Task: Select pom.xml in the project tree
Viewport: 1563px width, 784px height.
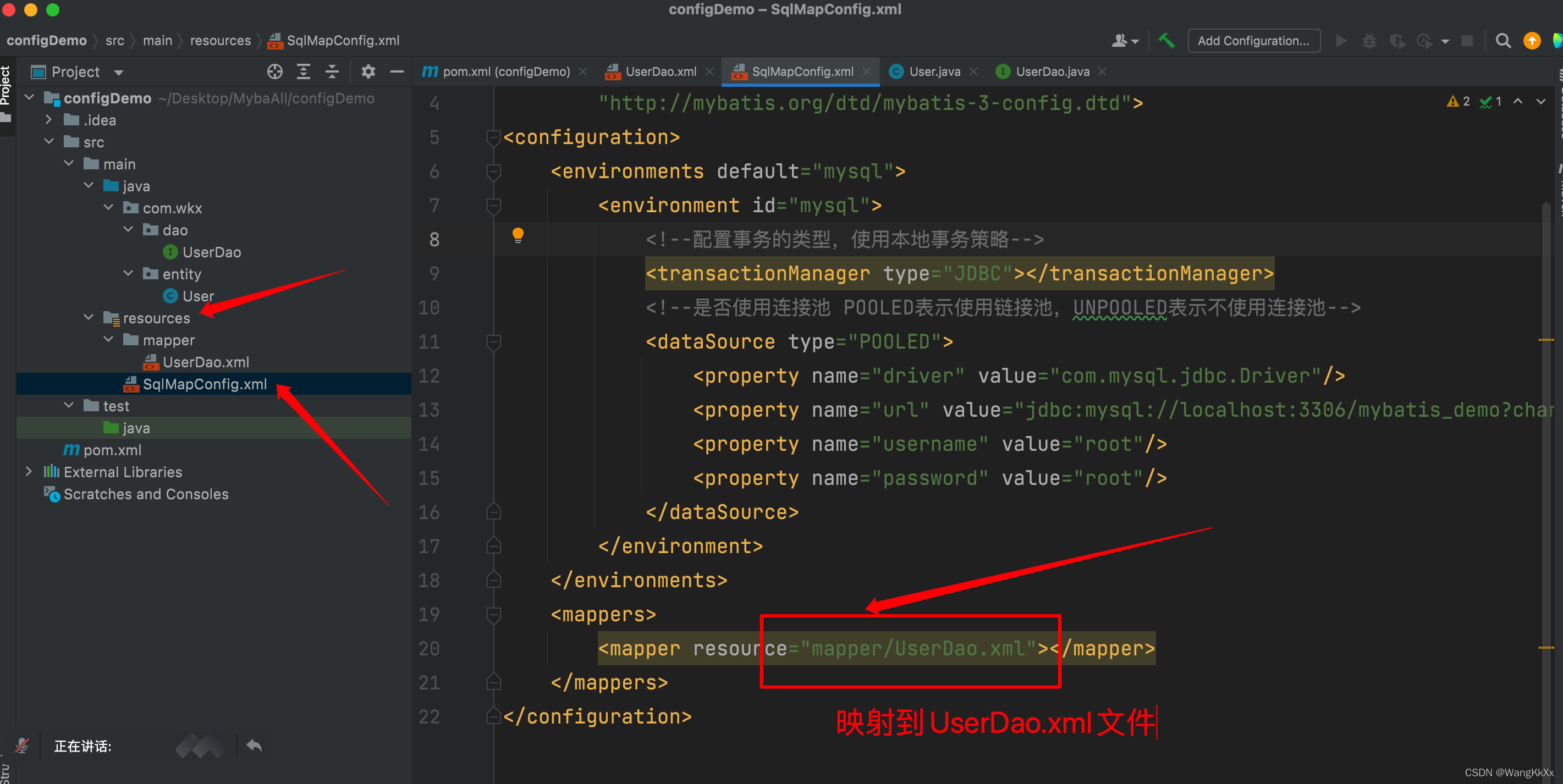Action: pyautogui.click(x=112, y=450)
